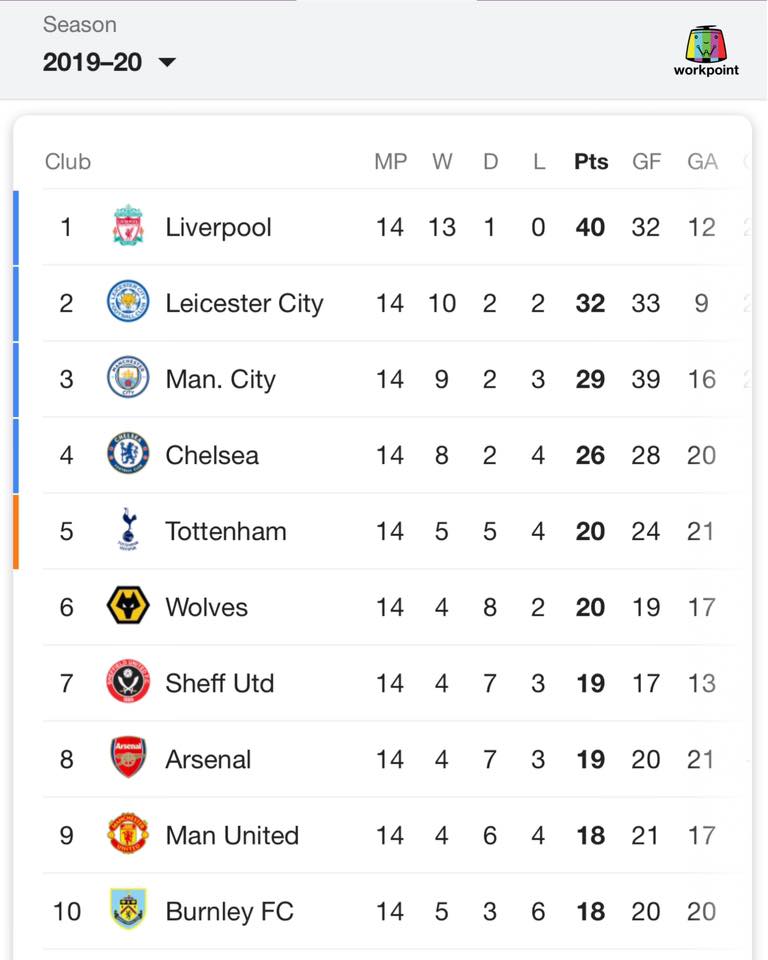This screenshot has height=960, width=768.
Task: Click the Arsenal cannon crest
Action: (x=128, y=757)
